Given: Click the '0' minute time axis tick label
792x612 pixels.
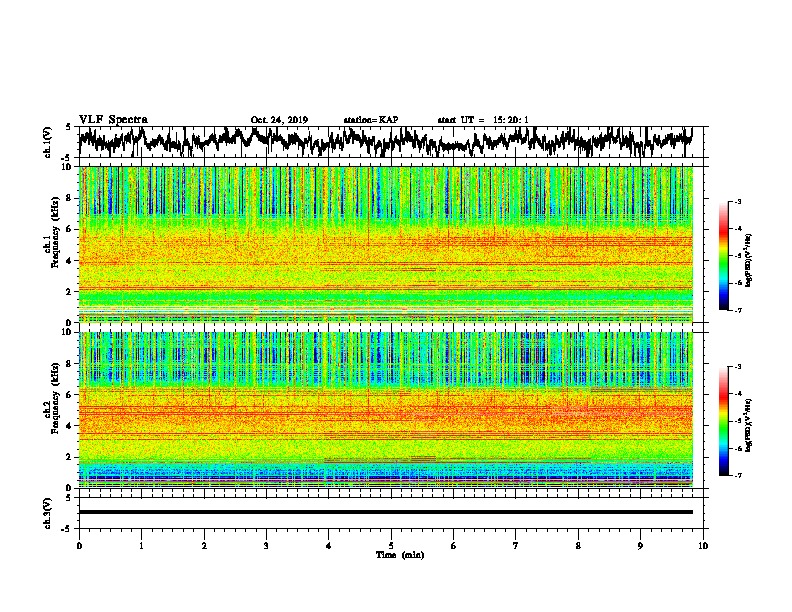Looking at the screenshot, I should 79,546.
